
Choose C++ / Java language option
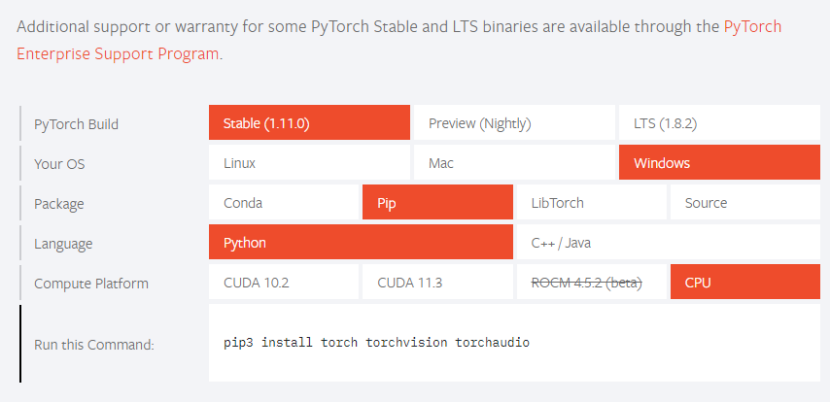[667, 243]
